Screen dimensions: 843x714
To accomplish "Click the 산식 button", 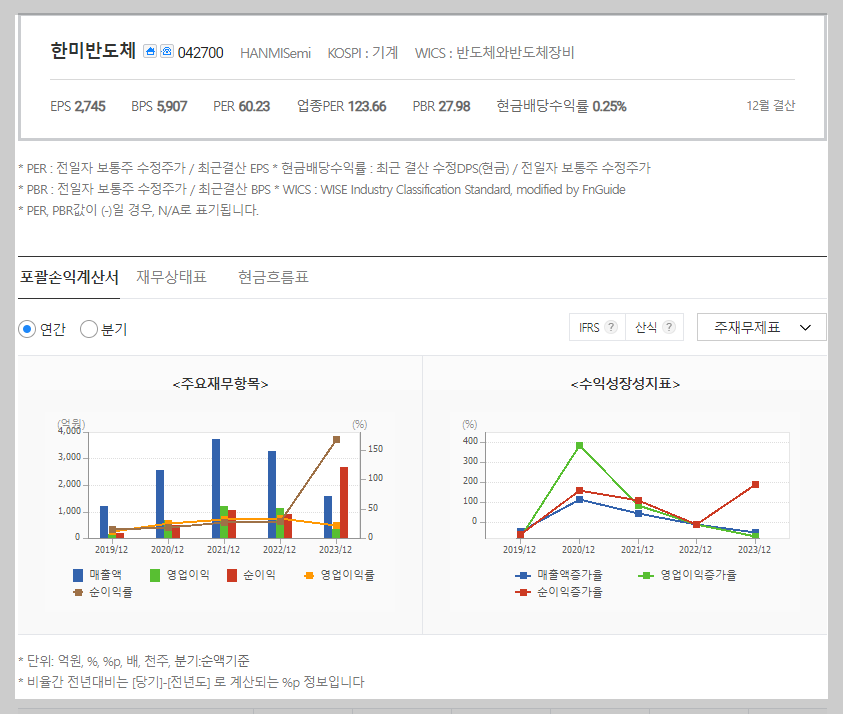I will [655, 327].
